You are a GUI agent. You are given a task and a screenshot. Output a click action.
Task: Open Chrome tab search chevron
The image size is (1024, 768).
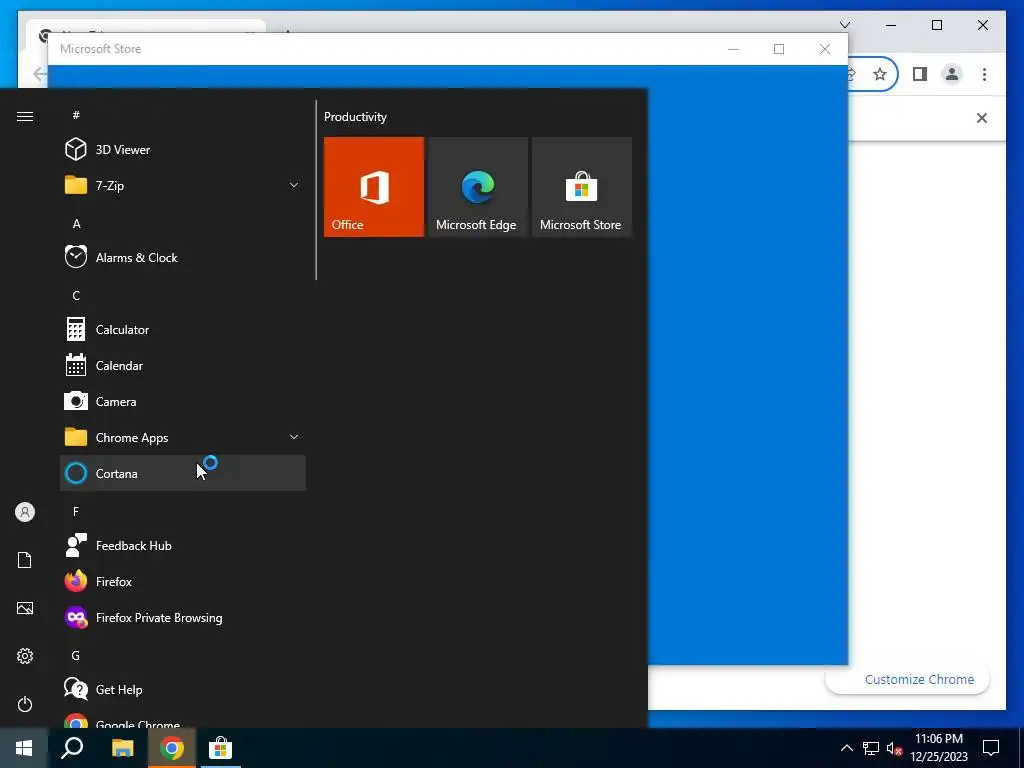(845, 25)
